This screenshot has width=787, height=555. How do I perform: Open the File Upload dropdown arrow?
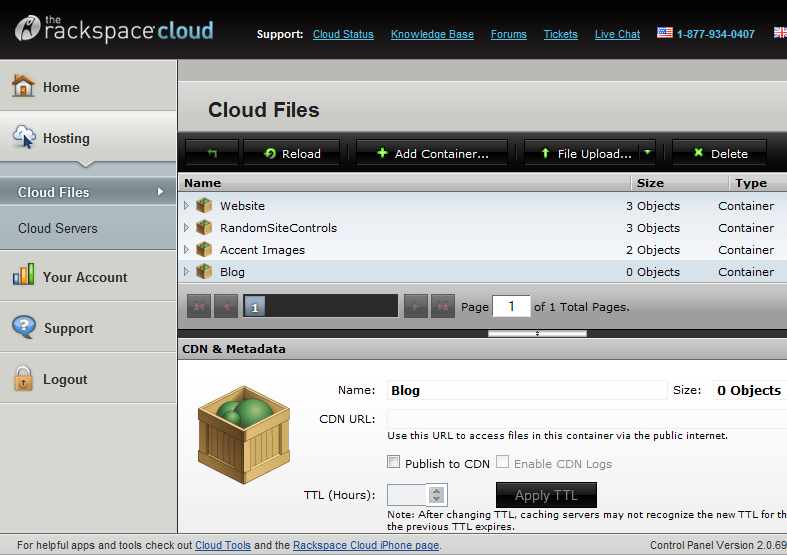[647, 153]
